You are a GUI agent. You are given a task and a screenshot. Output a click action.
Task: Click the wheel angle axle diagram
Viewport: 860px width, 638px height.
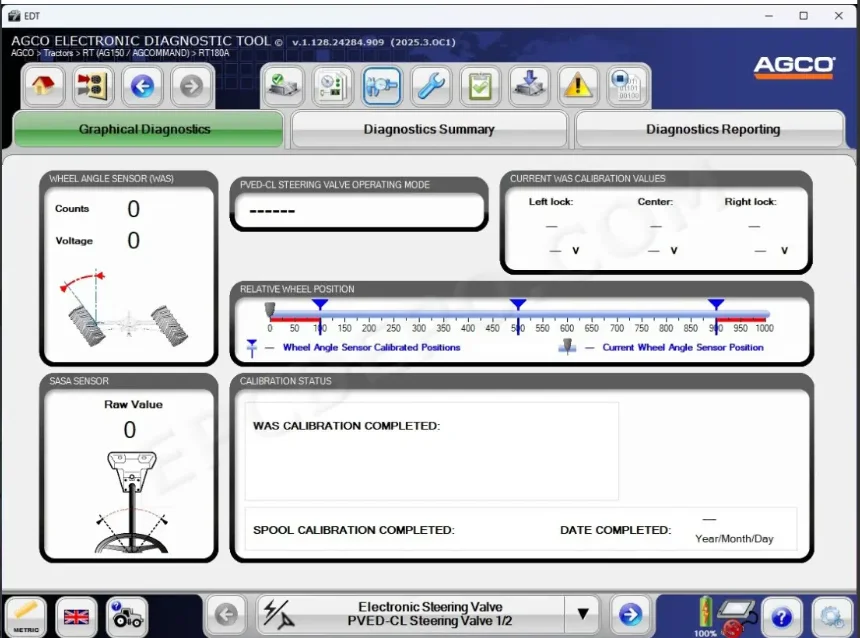point(126,308)
